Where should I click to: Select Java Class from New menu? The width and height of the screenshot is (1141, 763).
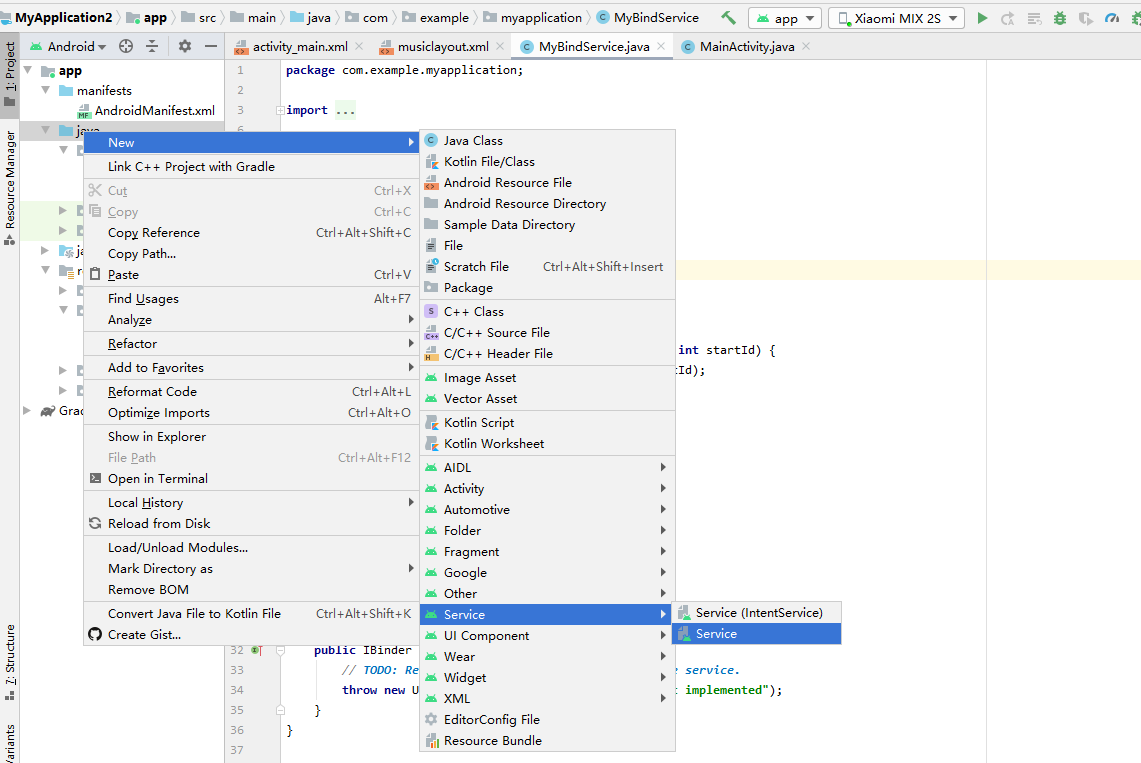coord(547,140)
